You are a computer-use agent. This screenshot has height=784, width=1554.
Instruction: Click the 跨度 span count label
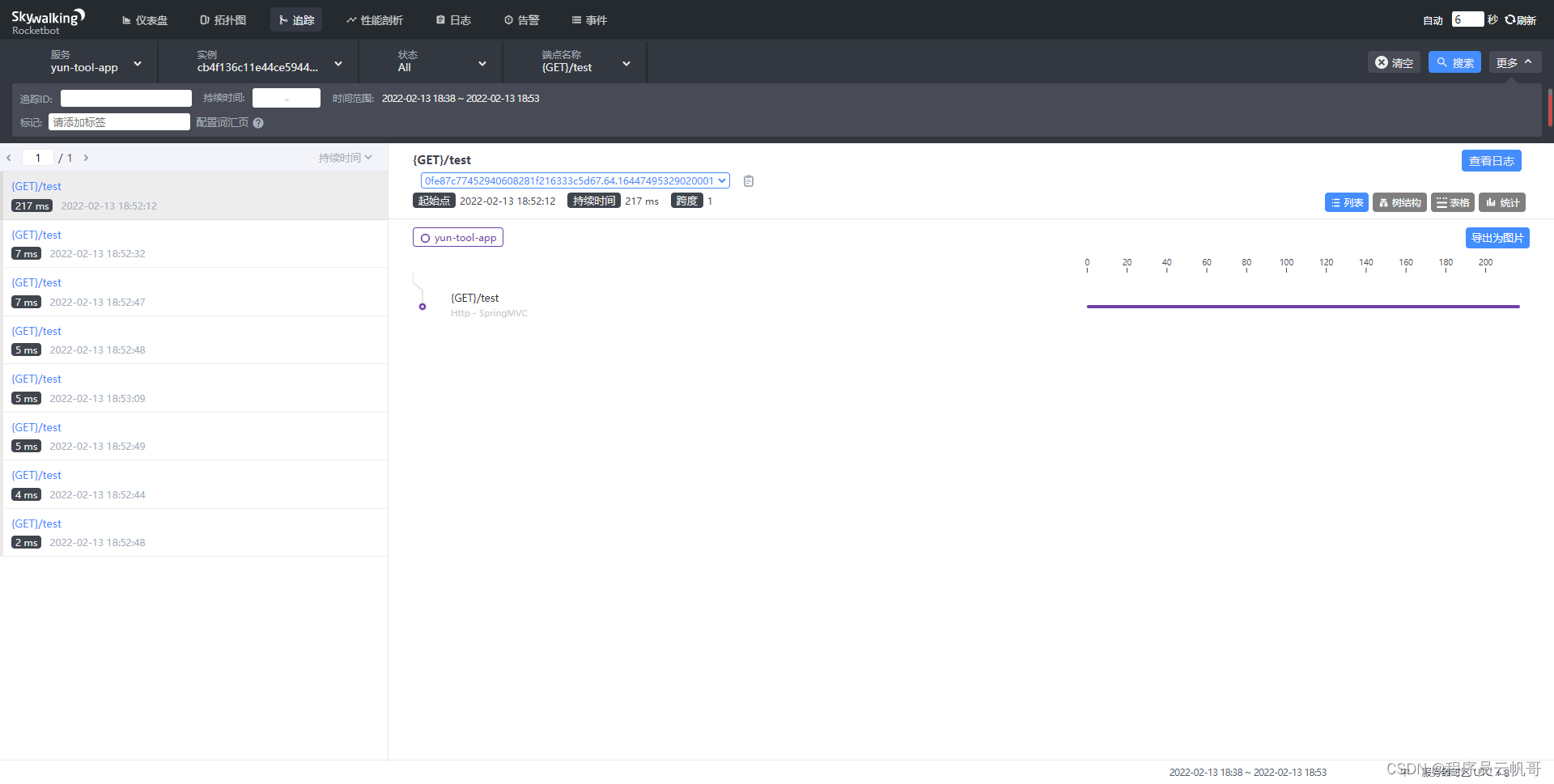pos(686,201)
